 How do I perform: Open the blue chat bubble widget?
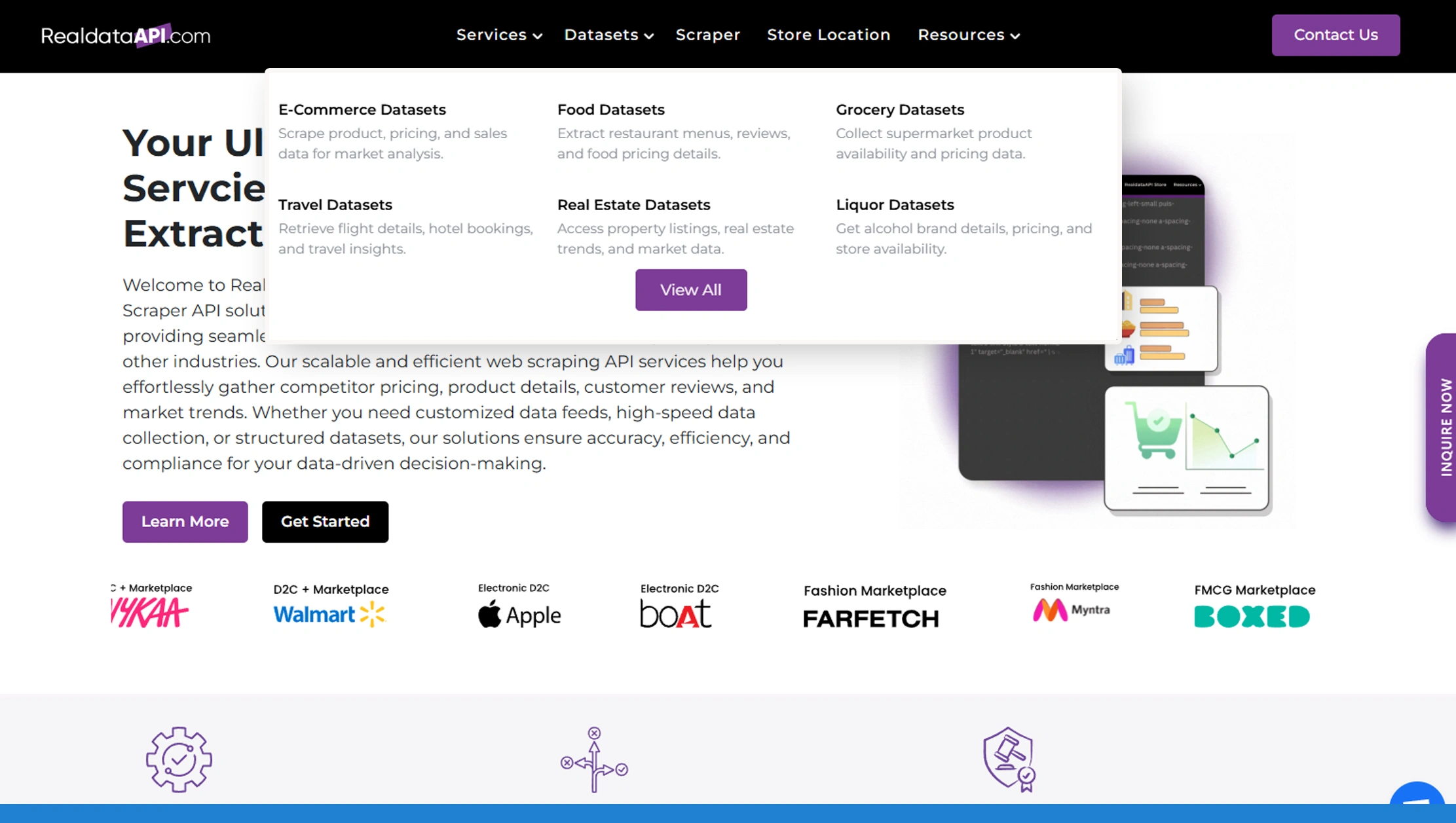pos(1417,803)
